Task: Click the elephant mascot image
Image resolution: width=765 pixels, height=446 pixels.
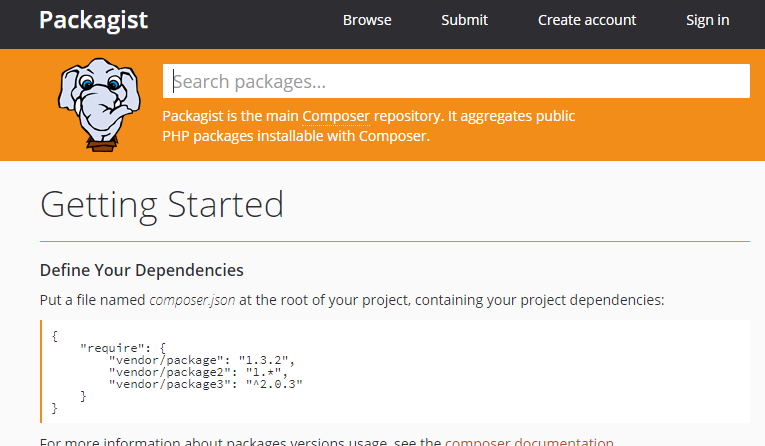Action: [x=95, y=104]
